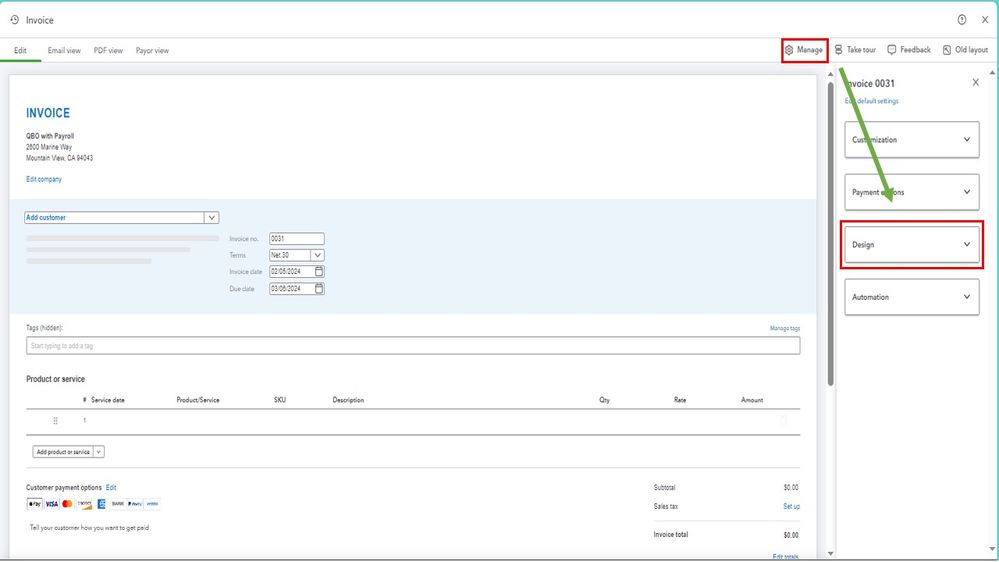The image size is (999, 562).
Task: Close the Invoice 0031 side panel
Action: (x=975, y=82)
